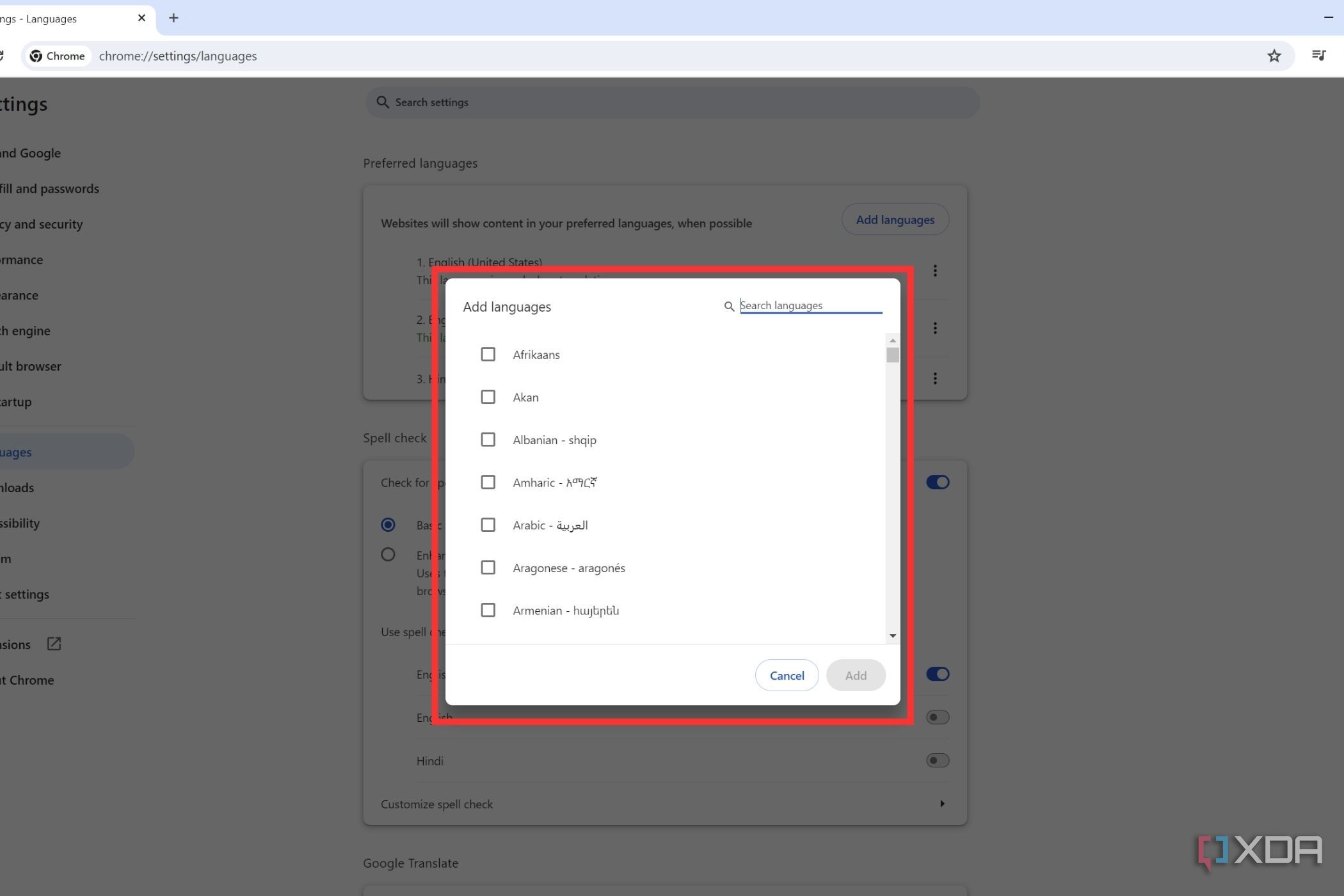The width and height of the screenshot is (1344, 896).
Task: Click the Chrome logo chip in the address bar
Action: point(58,56)
